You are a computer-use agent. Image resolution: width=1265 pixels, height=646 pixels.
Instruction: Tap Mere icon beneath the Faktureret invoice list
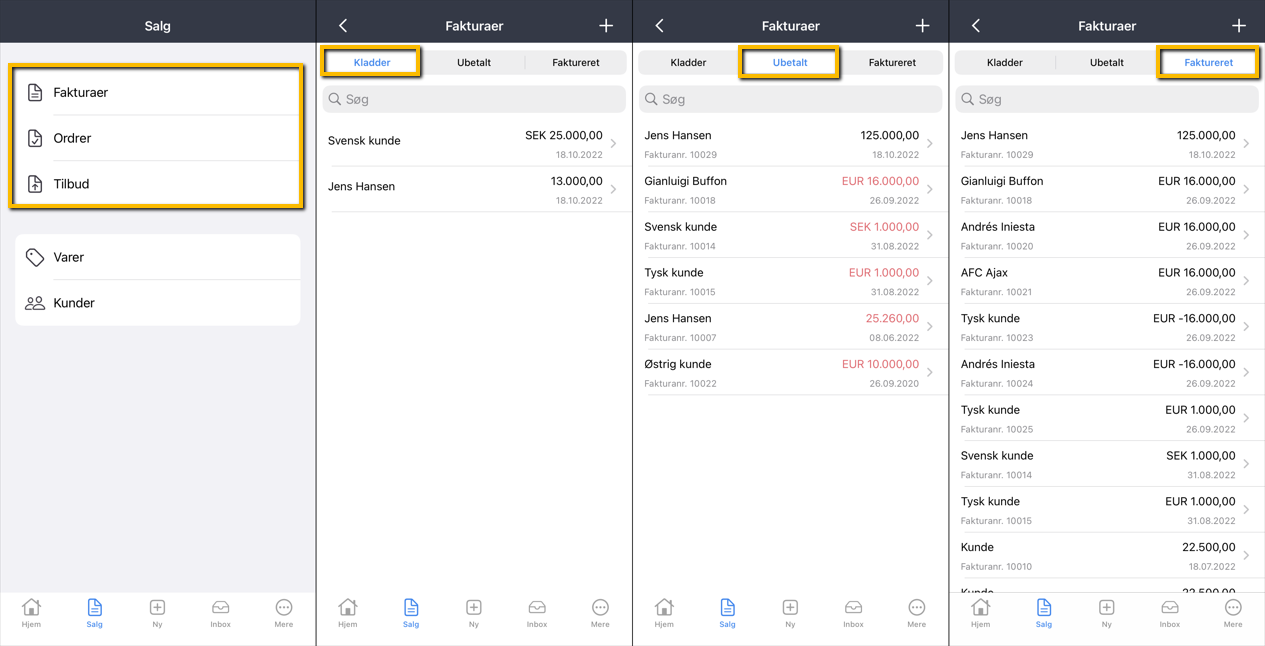1232,612
